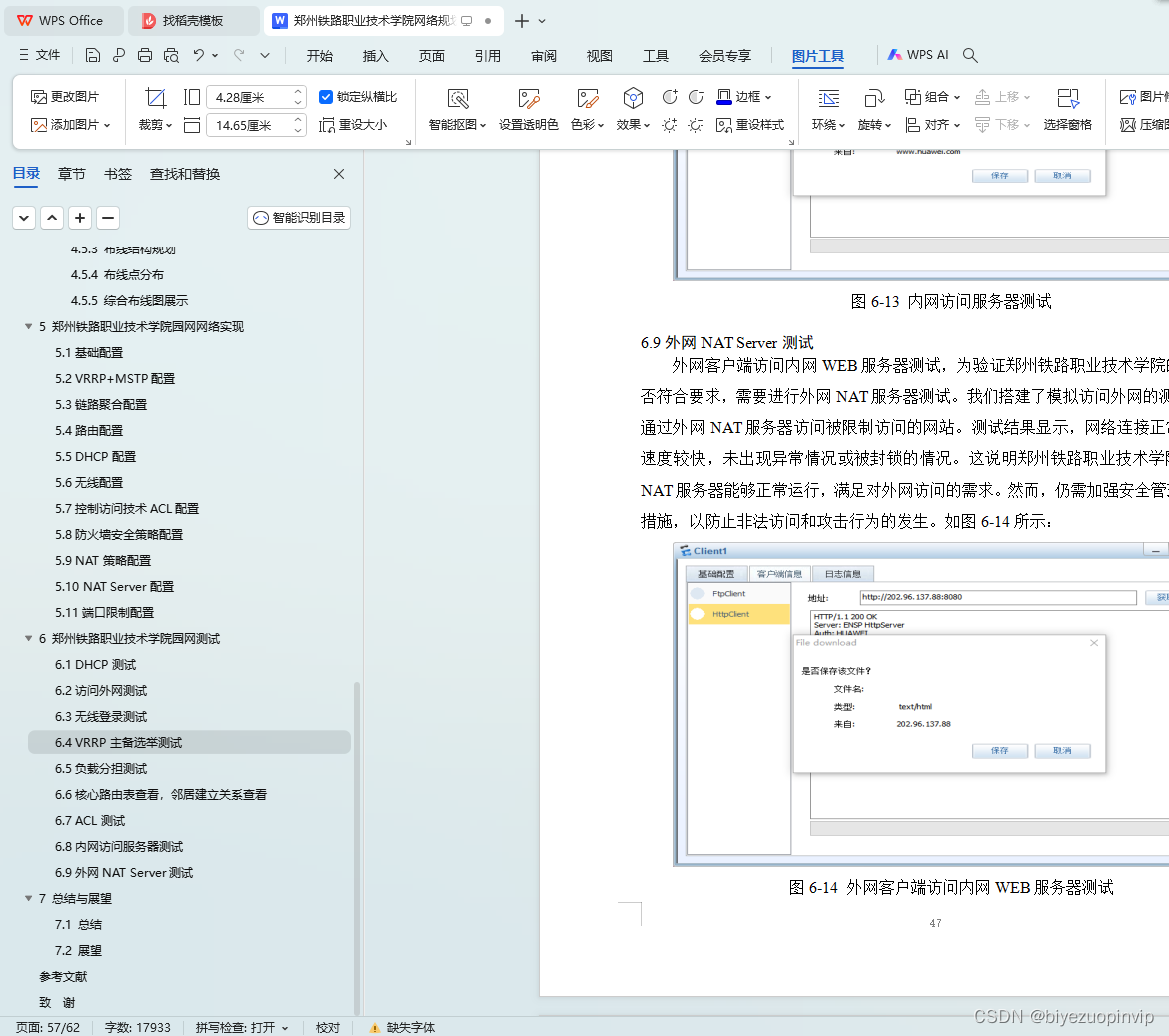Switch to WPS Office home tab
This screenshot has width=1169, height=1036.
tap(63, 21)
